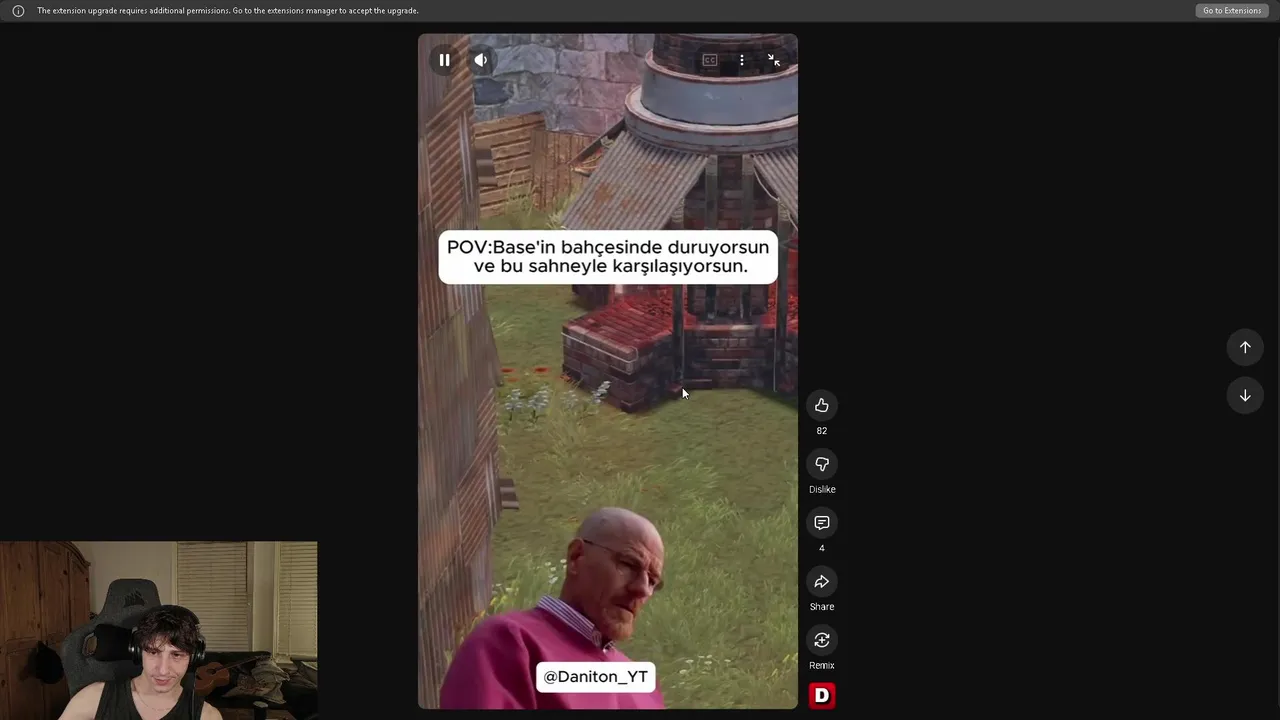Click the Share label text
1280x720 pixels.
pyautogui.click(x=822, y=607)
